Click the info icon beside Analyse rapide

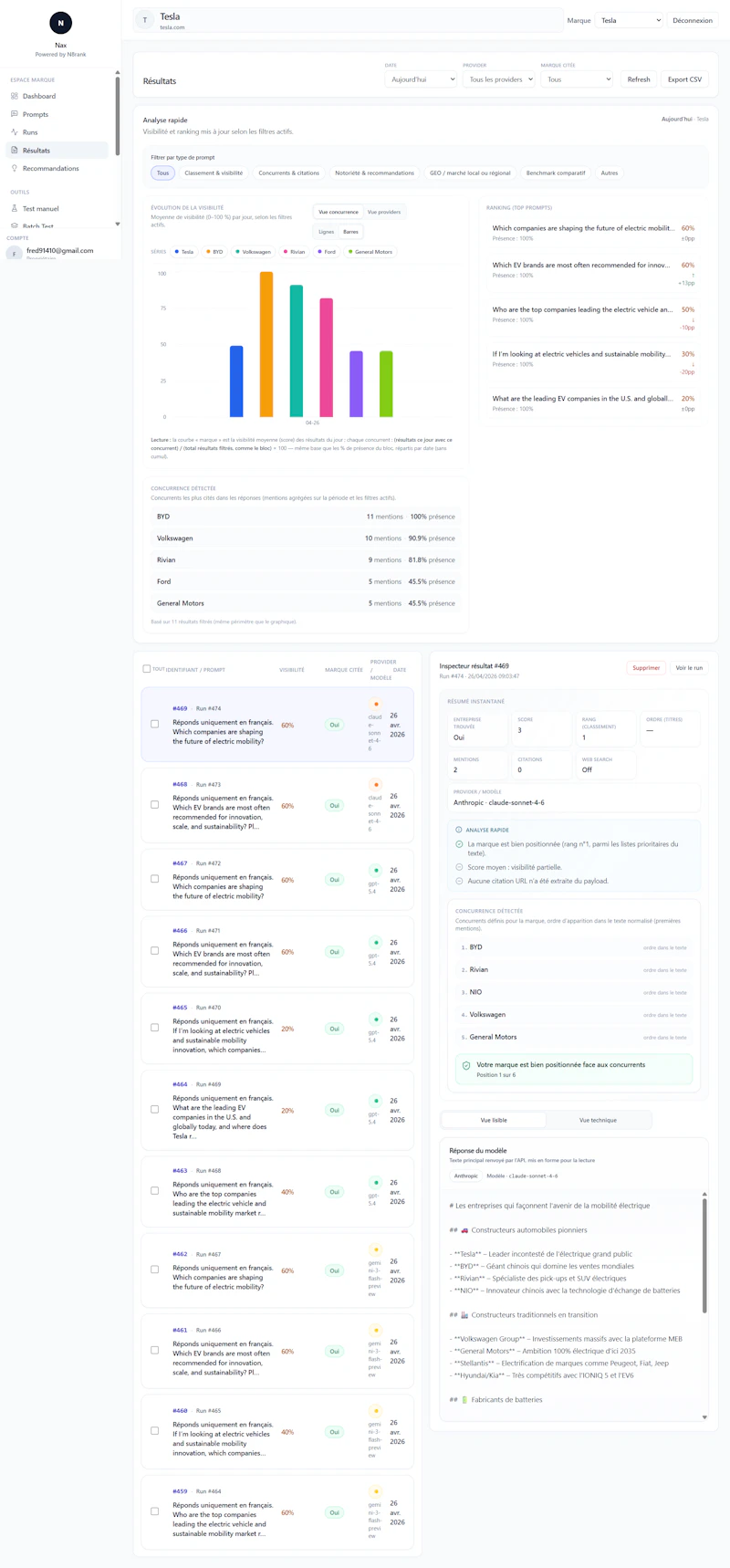tap(459, 830)
